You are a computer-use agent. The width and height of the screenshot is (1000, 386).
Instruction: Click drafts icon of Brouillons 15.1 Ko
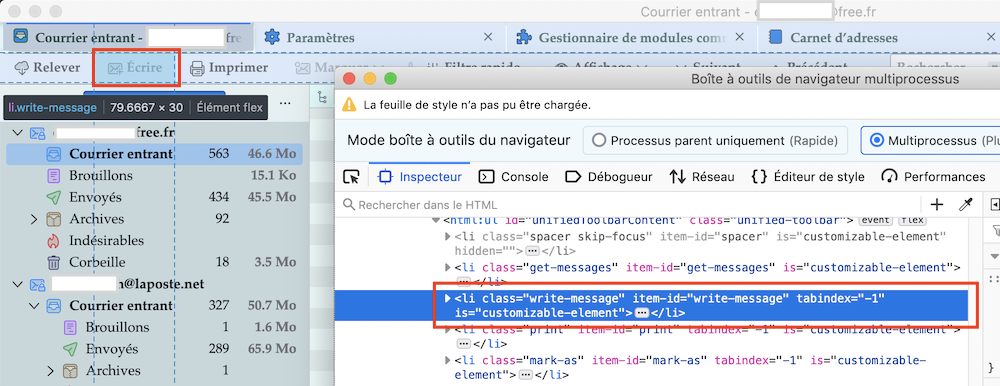pyautogui.click(x=54, y=175)
